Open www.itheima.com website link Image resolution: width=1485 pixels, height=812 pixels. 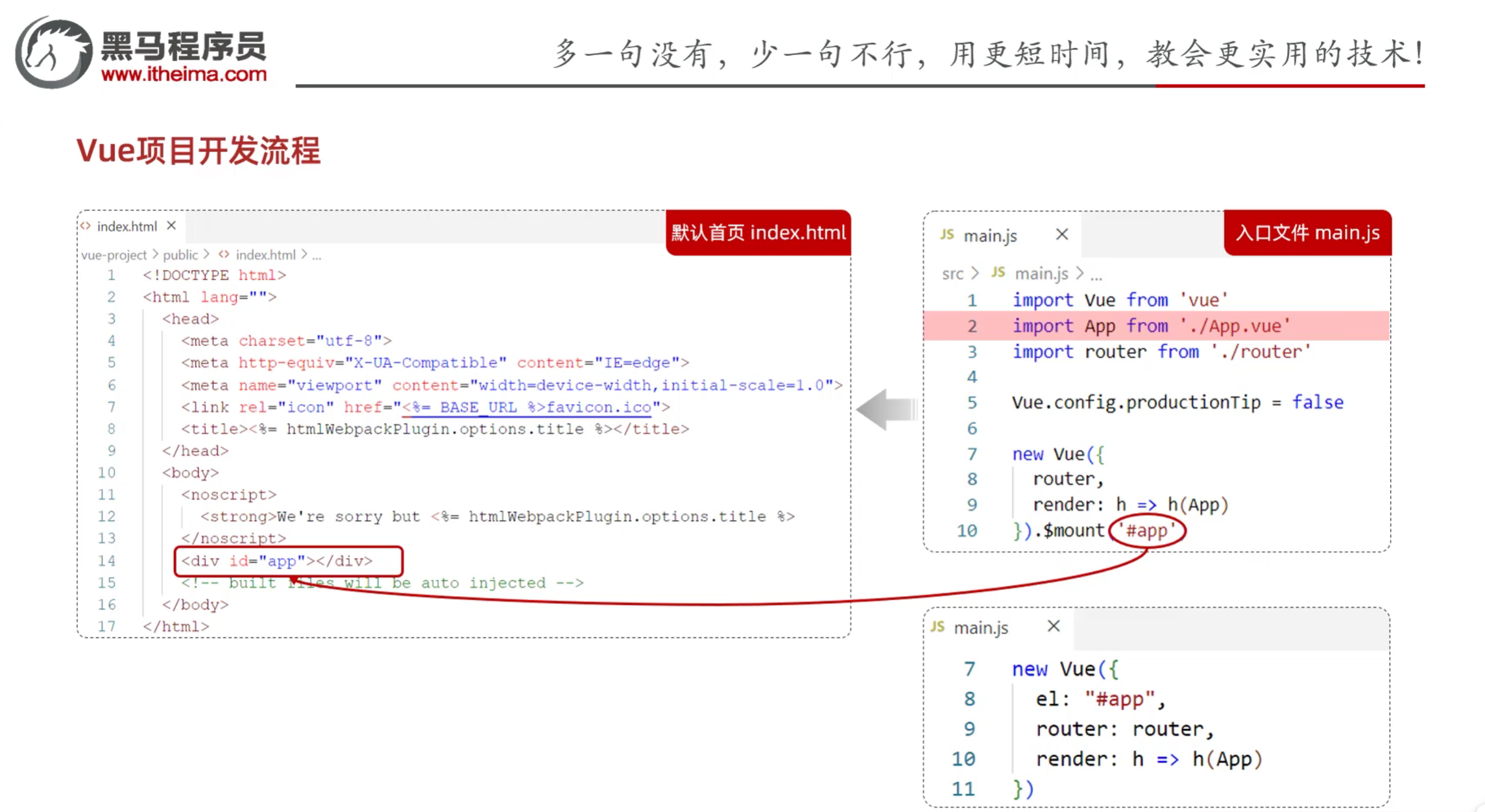tap(184, 75)
